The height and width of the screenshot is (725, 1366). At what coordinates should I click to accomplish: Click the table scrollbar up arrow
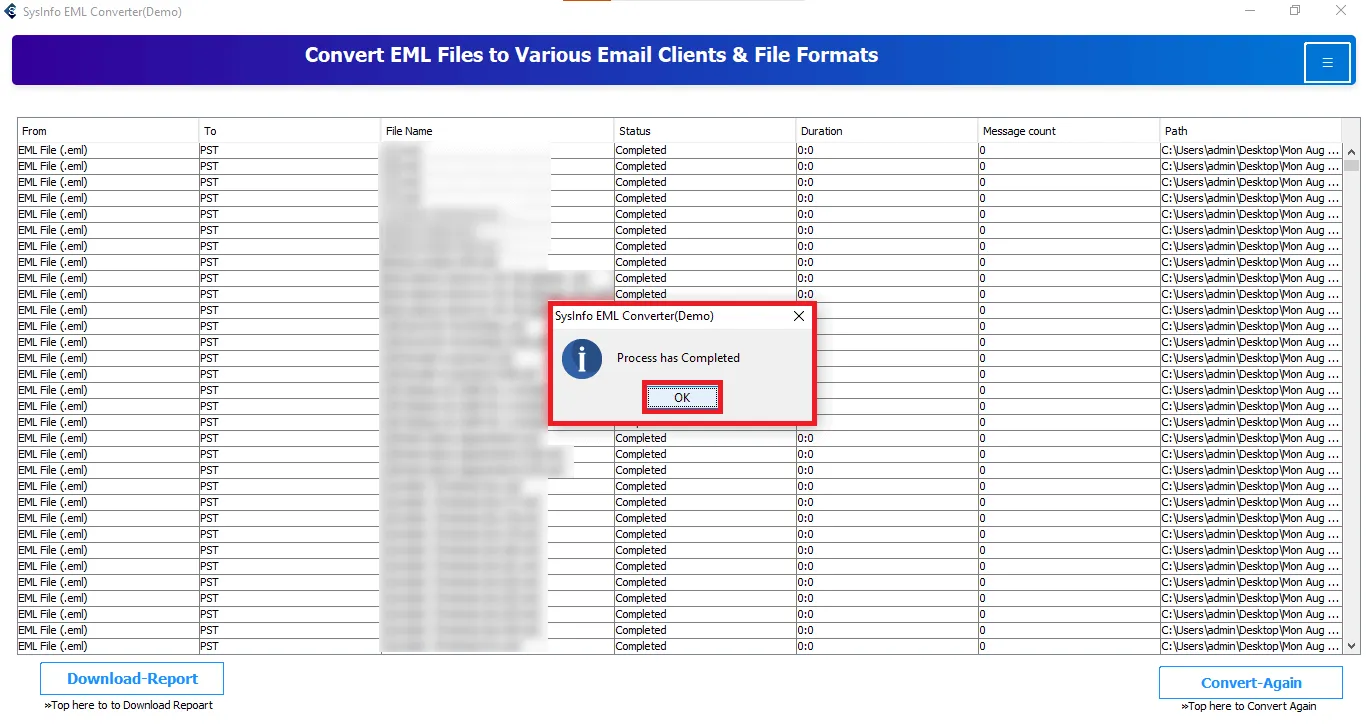click(x=1352, y=151)
